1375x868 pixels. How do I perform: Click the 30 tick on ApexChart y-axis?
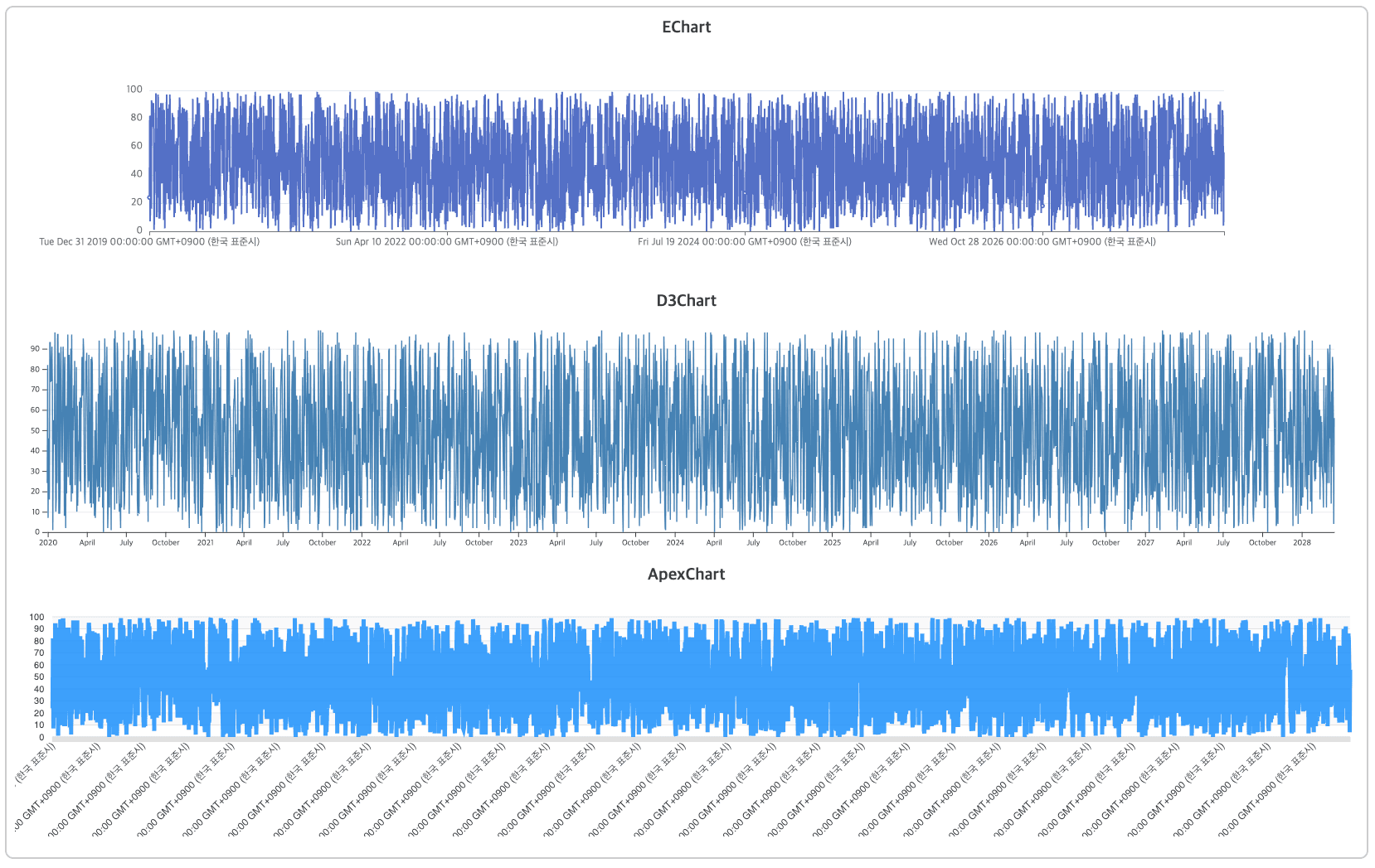click(39, 701)
